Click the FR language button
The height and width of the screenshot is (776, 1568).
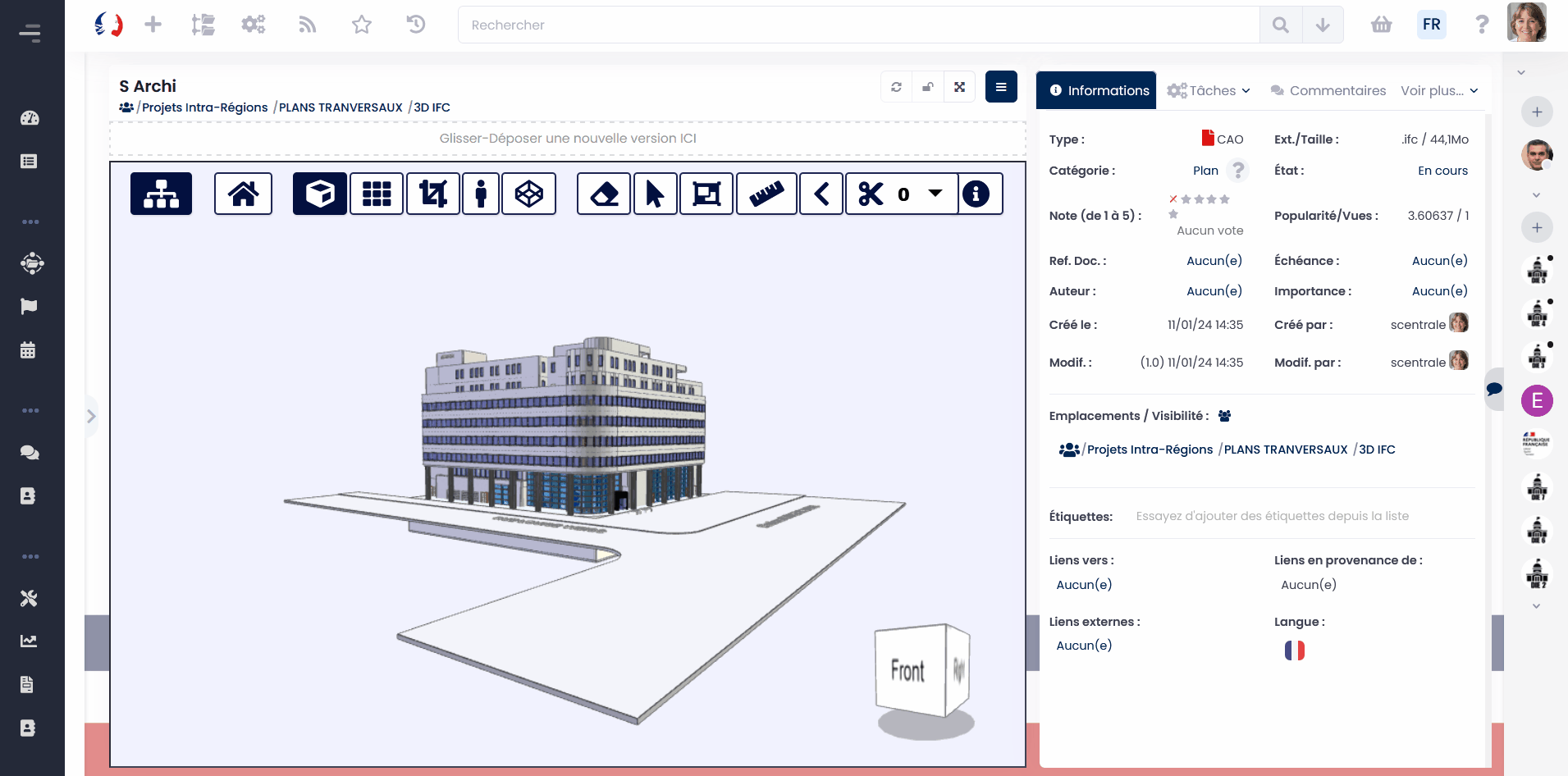click(x=1431, y=25)
